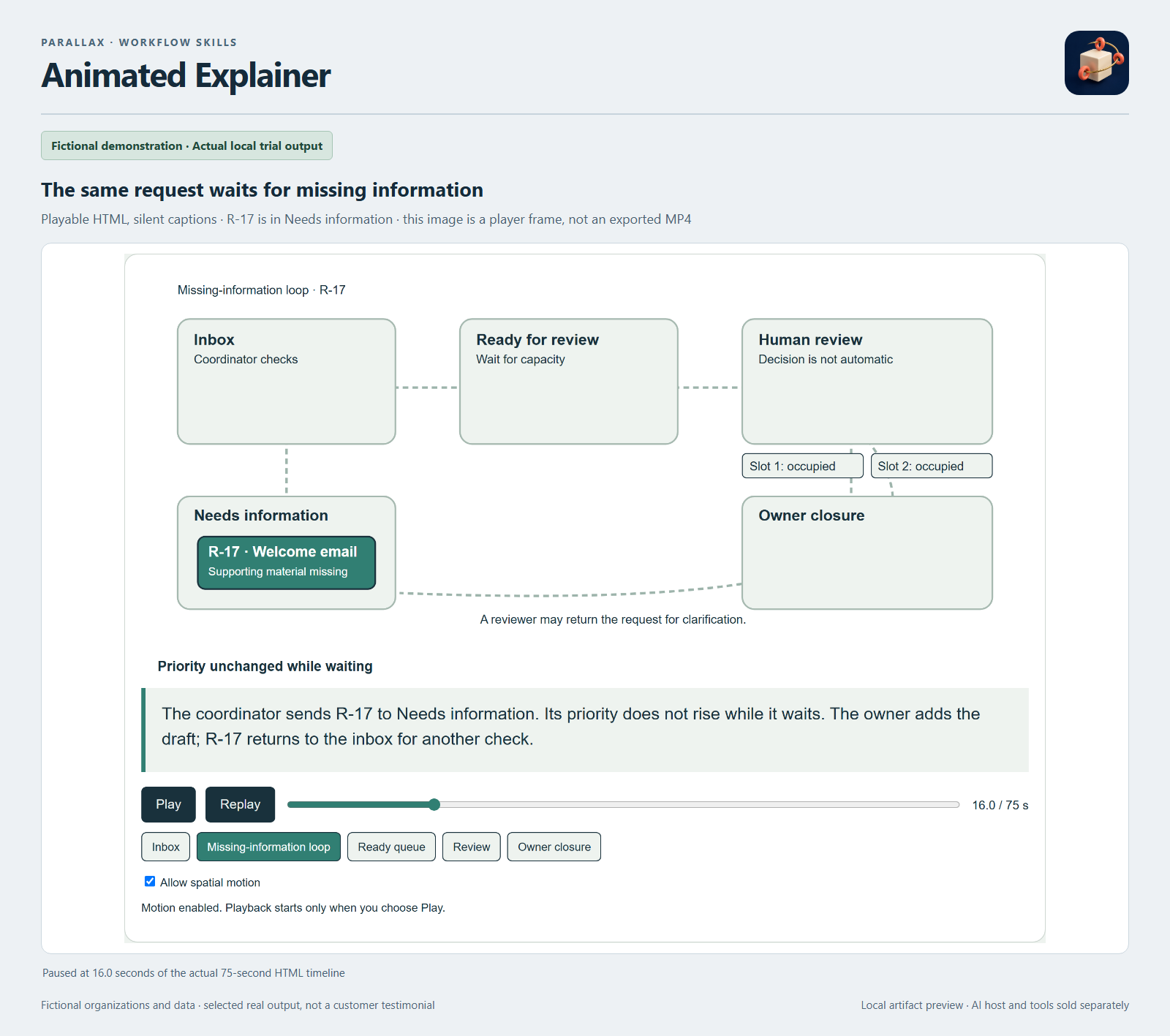1170x1036 pixels.
Task: Click 'The same request waits' heading
Action: pos(262,190)
